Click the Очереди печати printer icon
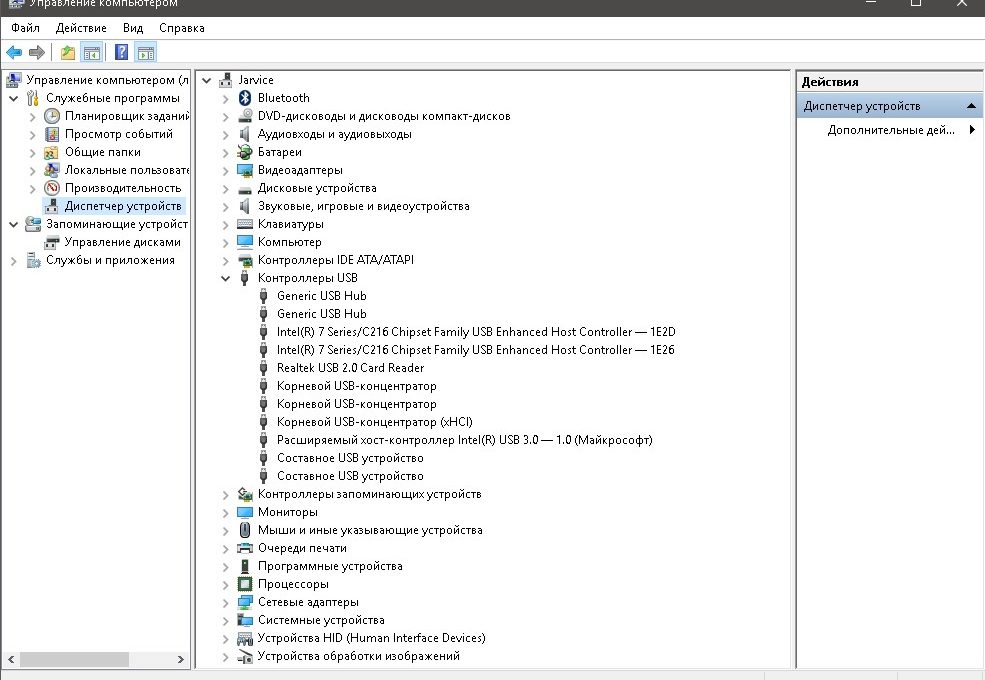Image resolution: width=985 pixels, height=680 pixels. (x=245, y=549)
